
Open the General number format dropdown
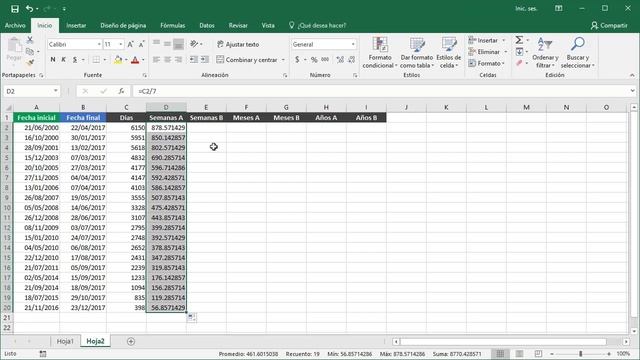(353, 44)
